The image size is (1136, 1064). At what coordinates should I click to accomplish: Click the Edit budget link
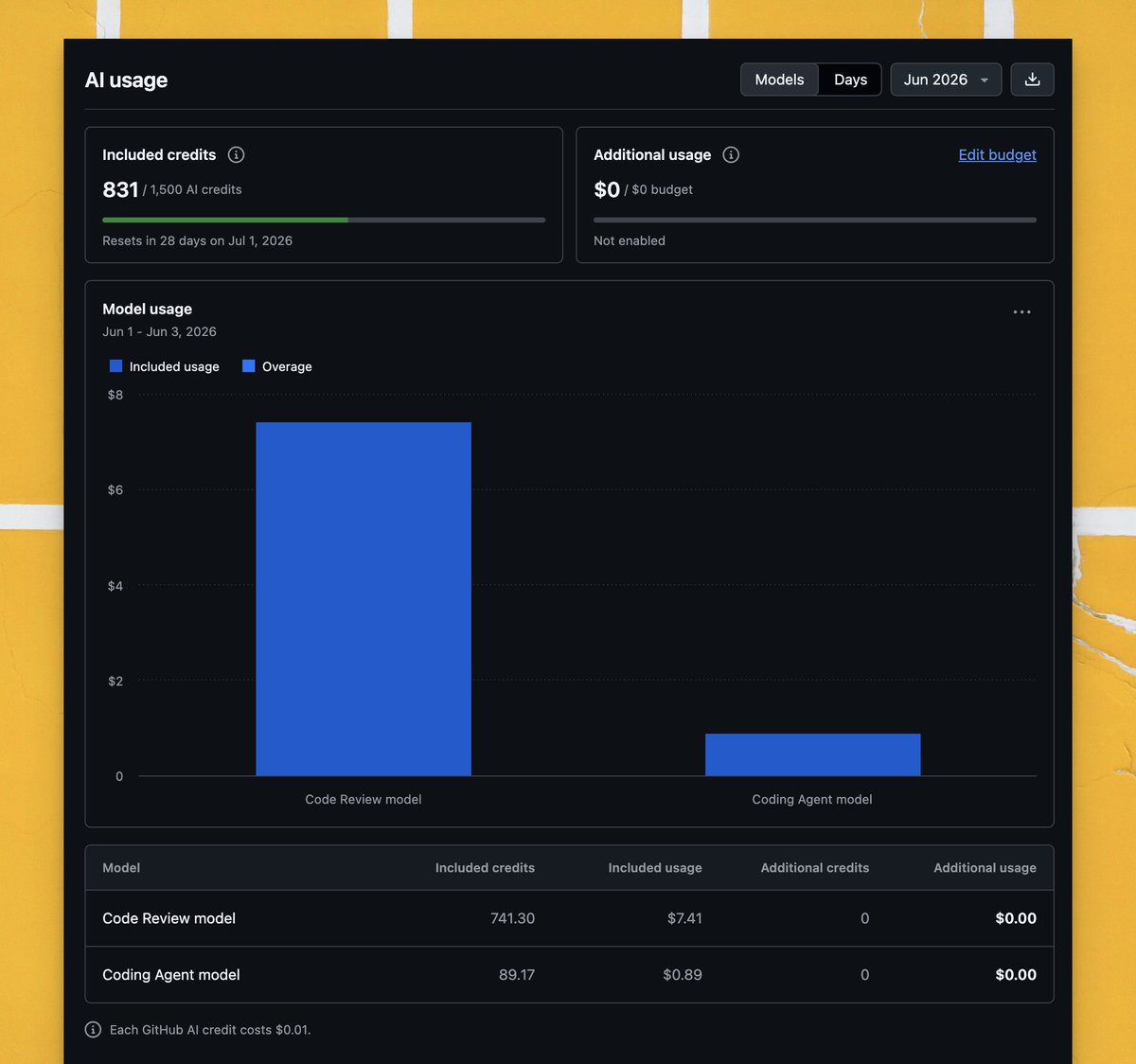tap(997, 154)
